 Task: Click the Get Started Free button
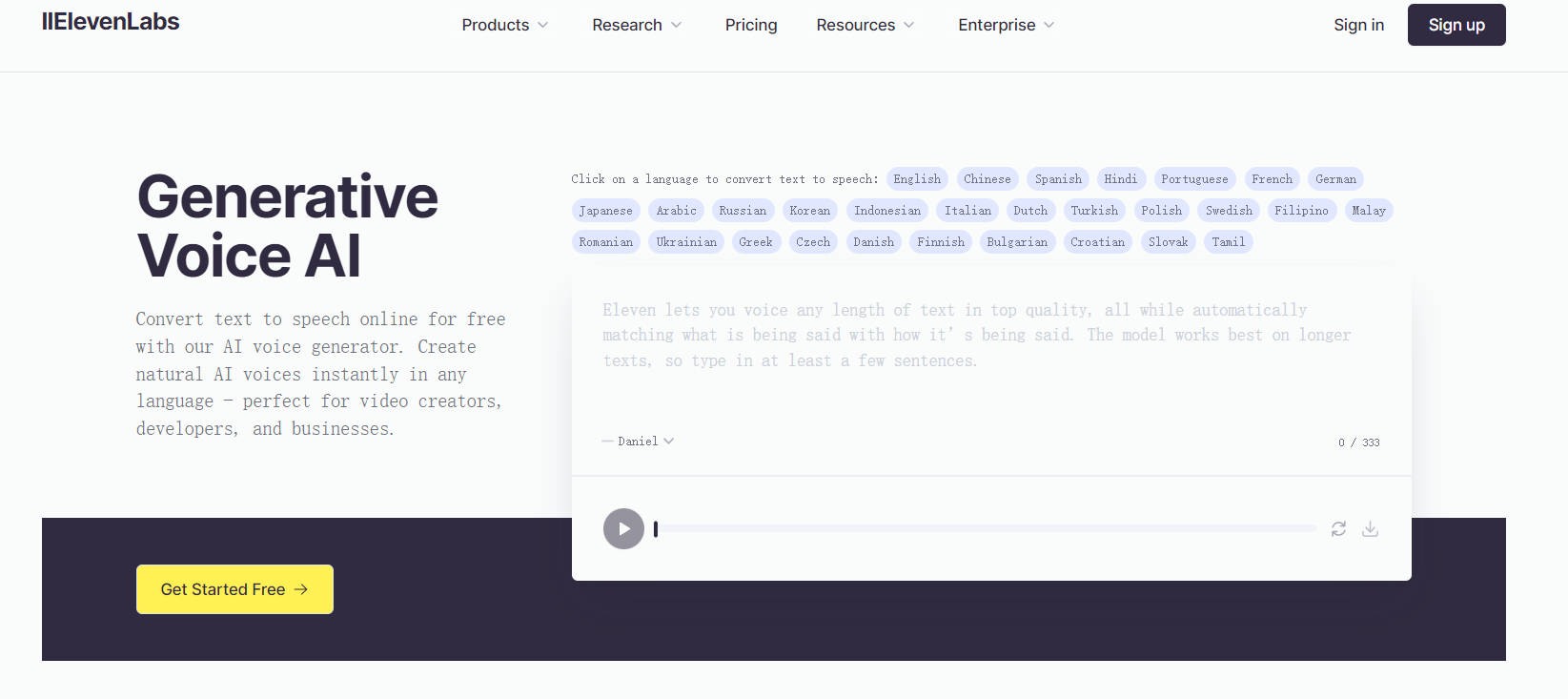click(234, 589)
